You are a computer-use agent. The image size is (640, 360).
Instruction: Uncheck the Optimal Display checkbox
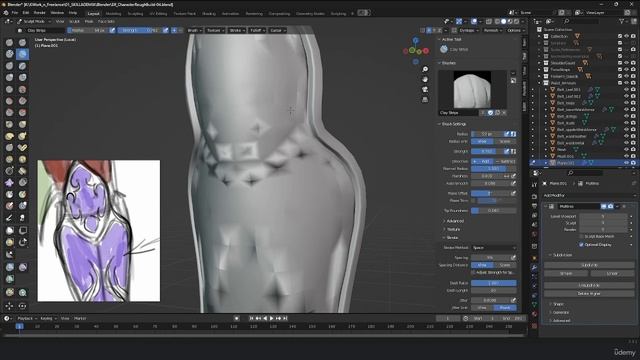(581, 244)
